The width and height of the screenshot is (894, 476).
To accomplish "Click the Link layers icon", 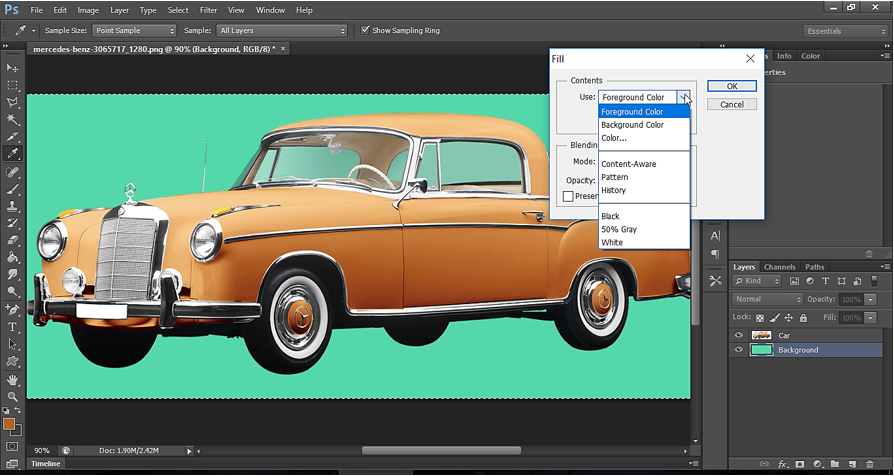I will pos(765,465).
